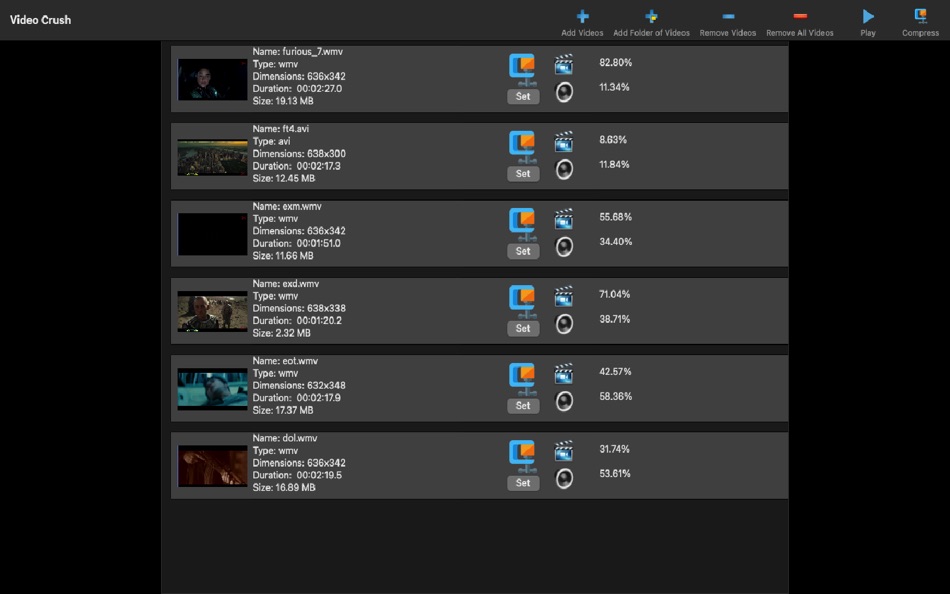Click the Remove Videos toolbar icon

pyautogui.click(x=728, y=16)
